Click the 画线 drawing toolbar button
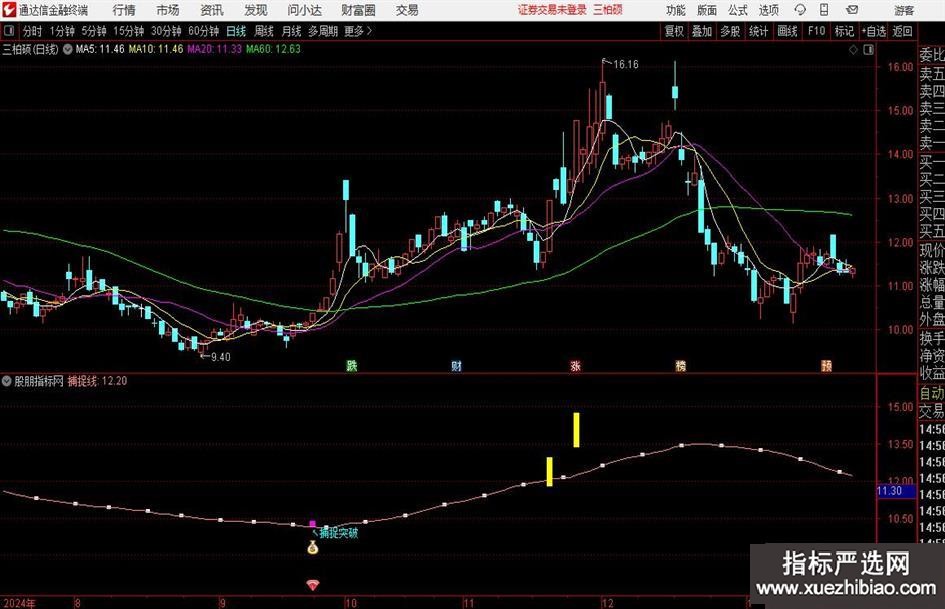The height and width of the screenshot is (609, 945). click(787, 31)
